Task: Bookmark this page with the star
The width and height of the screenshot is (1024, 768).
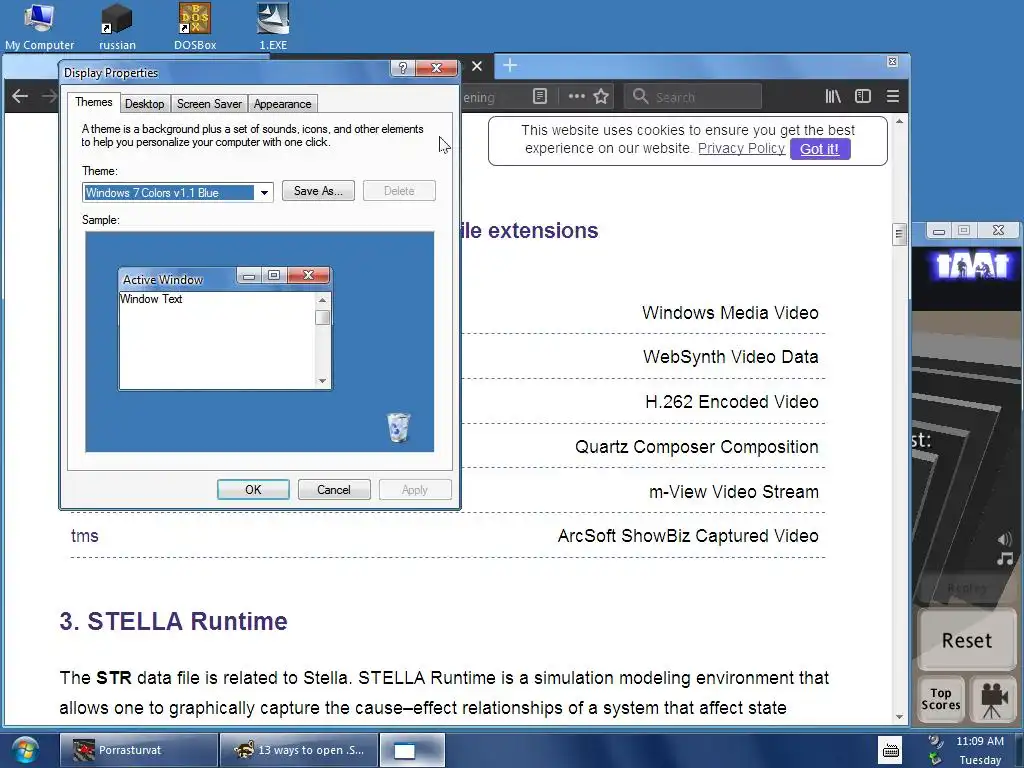Action: click(x=601, y=97)
